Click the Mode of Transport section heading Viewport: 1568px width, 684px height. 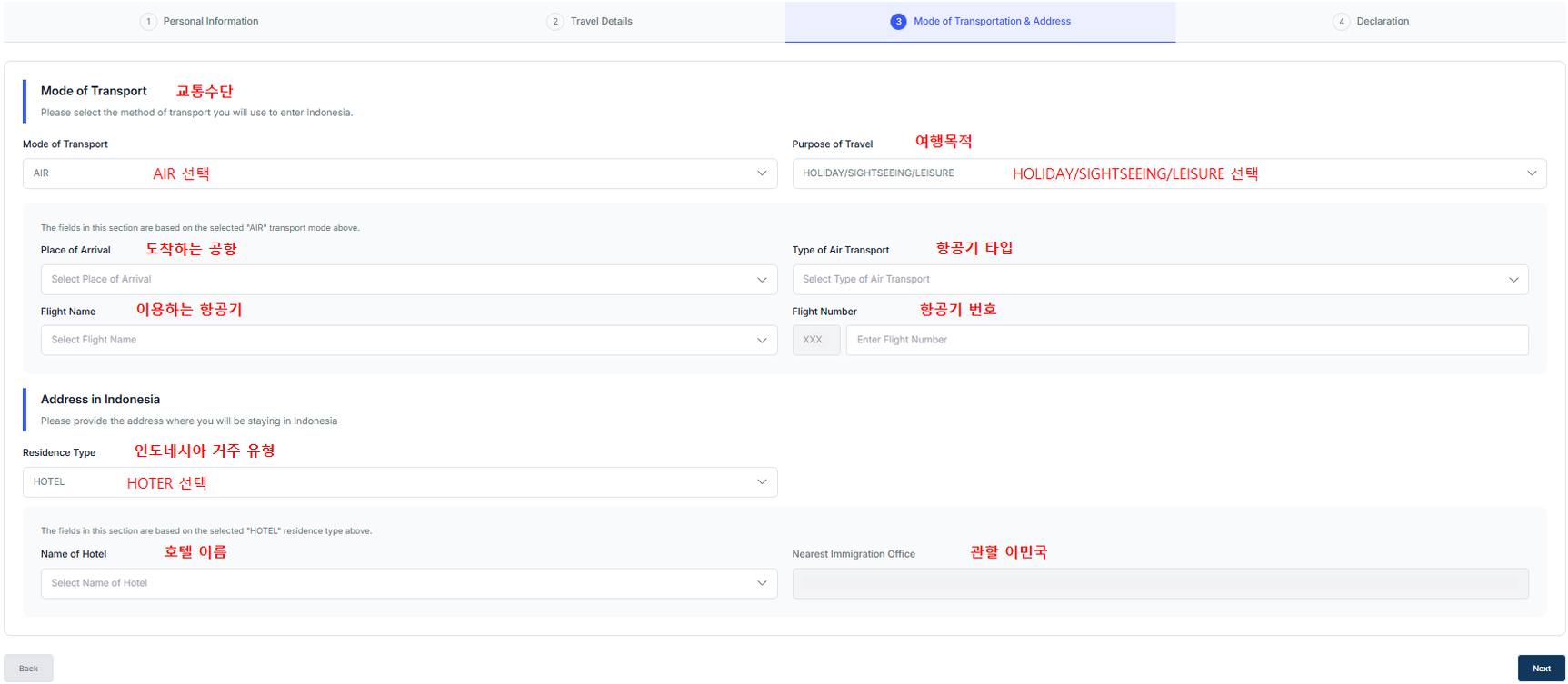94,91
